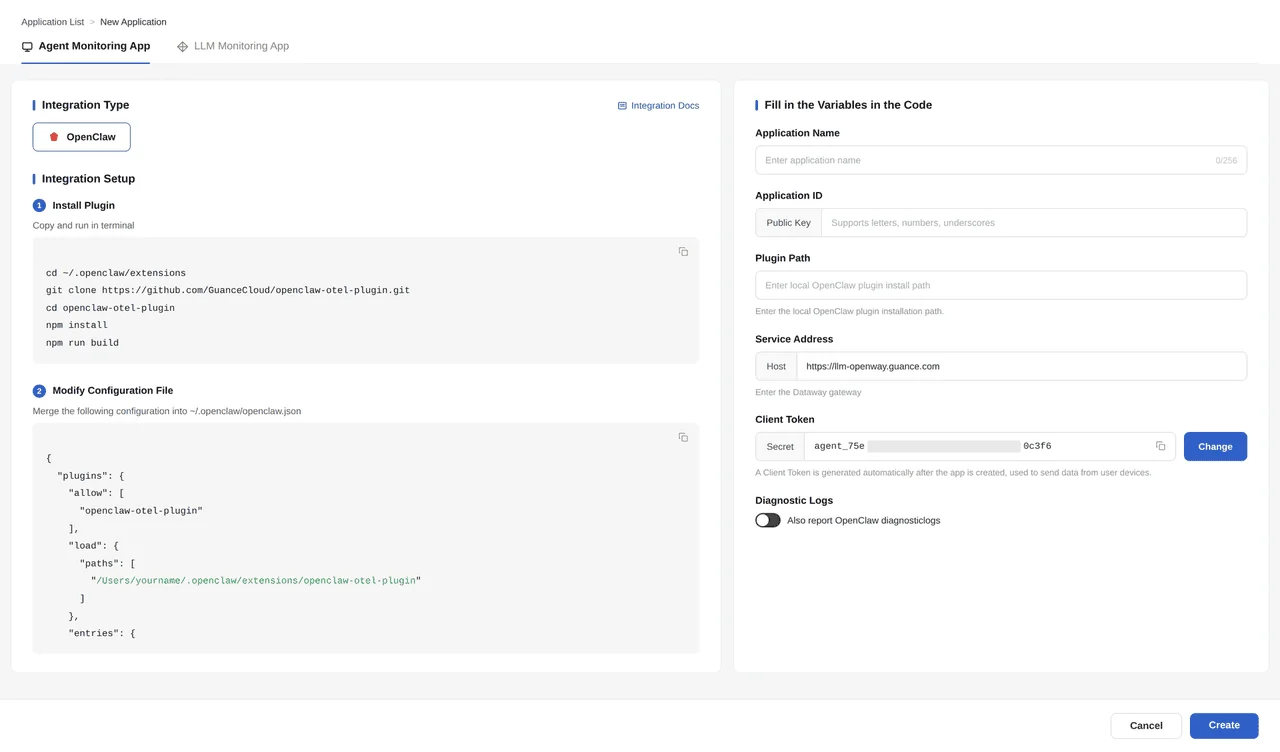Screen dimensions: 1280x752
Task: Focus the Application Name input field
Action: pos(1001,160)
